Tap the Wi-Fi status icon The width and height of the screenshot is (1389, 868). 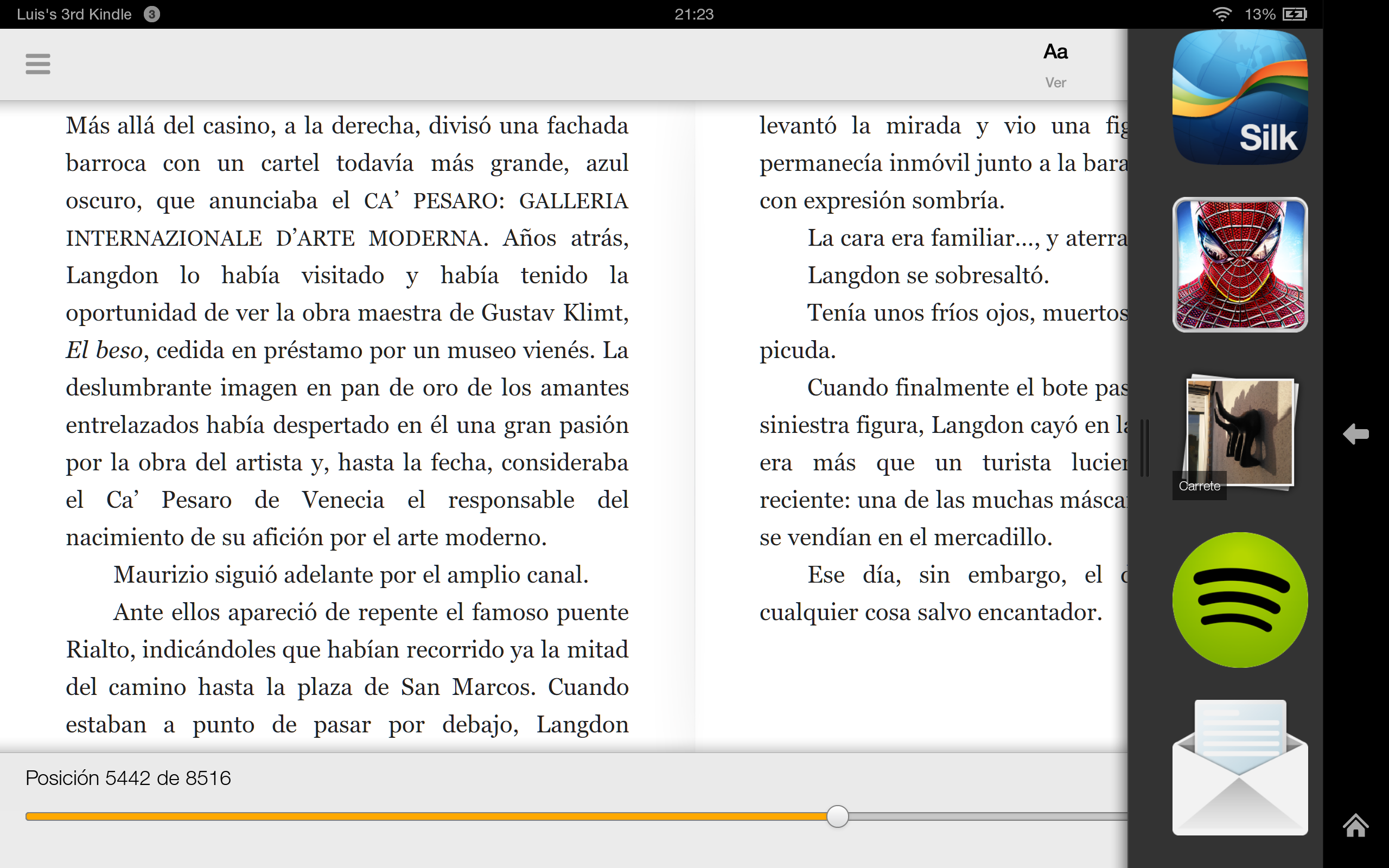[x=1221, y=14]
